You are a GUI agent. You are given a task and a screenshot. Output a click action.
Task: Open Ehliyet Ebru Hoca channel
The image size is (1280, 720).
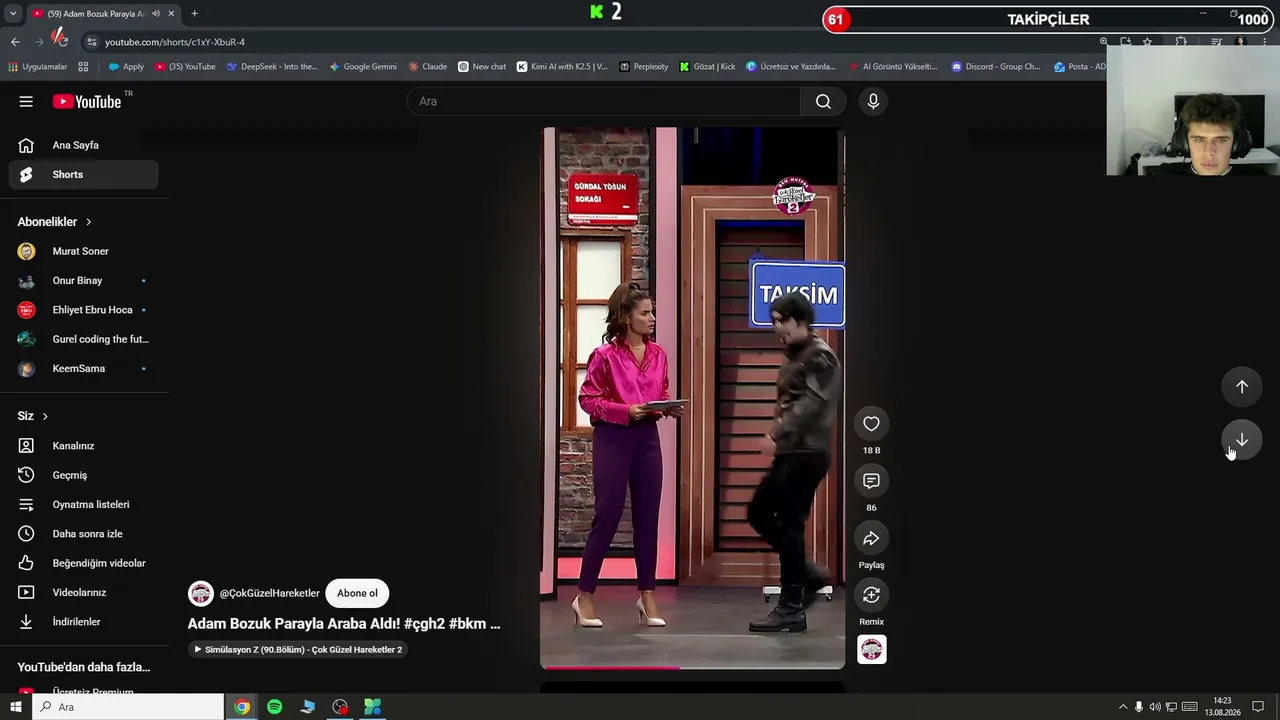[84, 310]
